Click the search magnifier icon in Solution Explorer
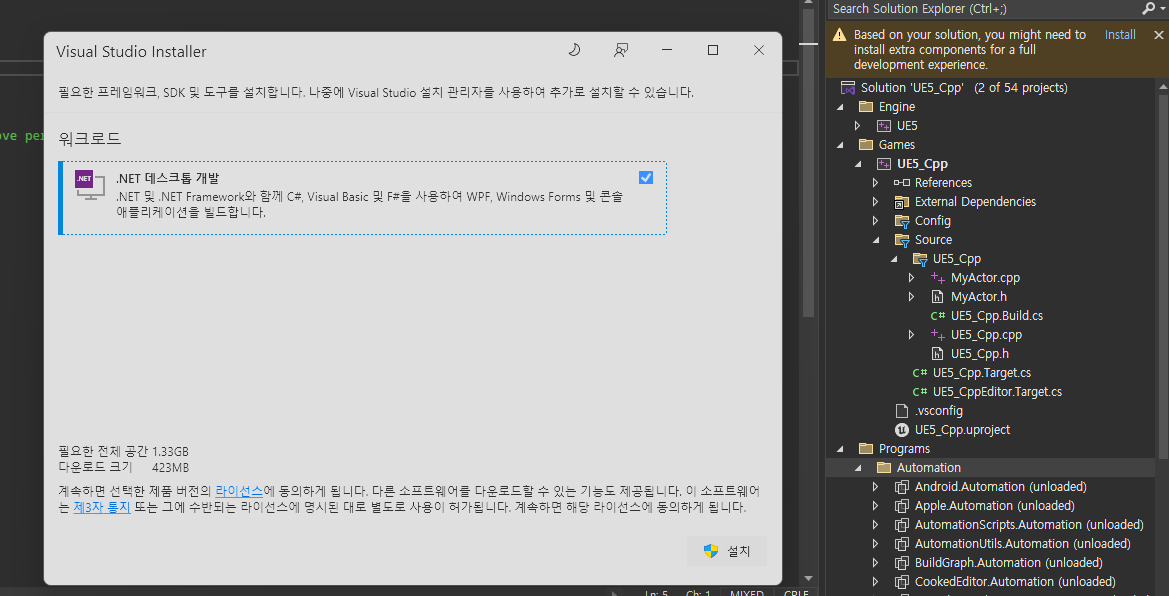 tap(1148, 8)
